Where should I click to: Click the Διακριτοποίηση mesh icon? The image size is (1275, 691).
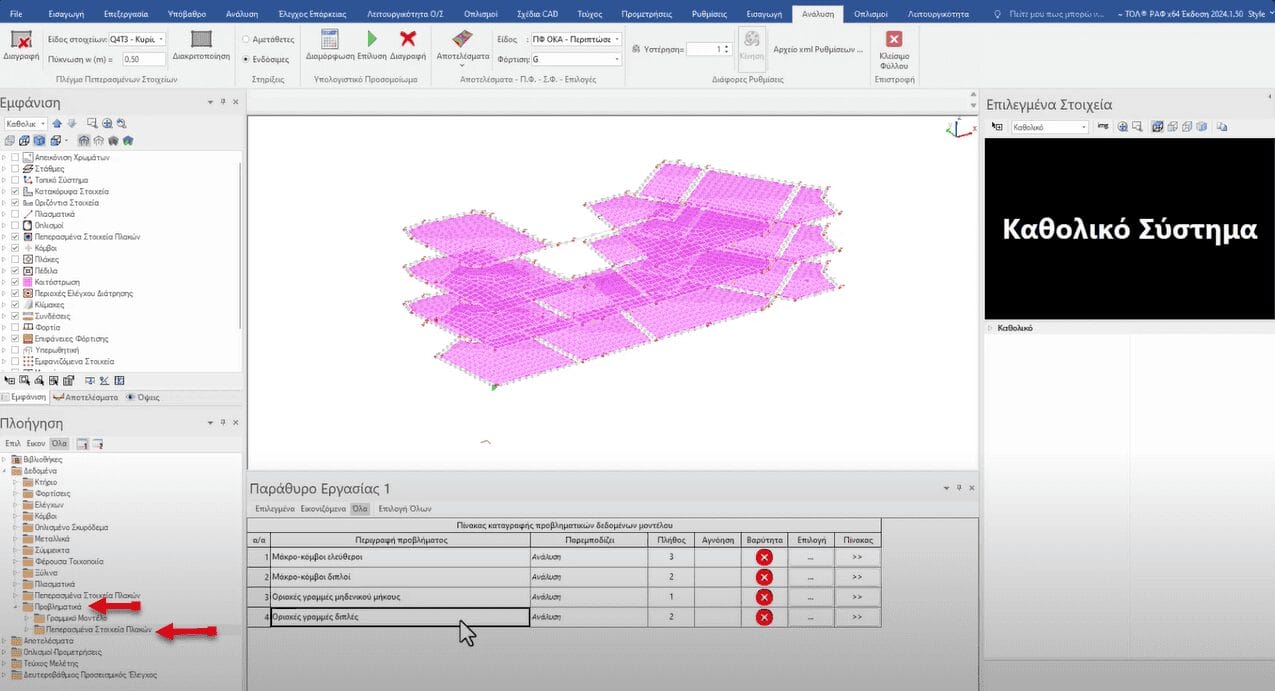click(202, 40)
